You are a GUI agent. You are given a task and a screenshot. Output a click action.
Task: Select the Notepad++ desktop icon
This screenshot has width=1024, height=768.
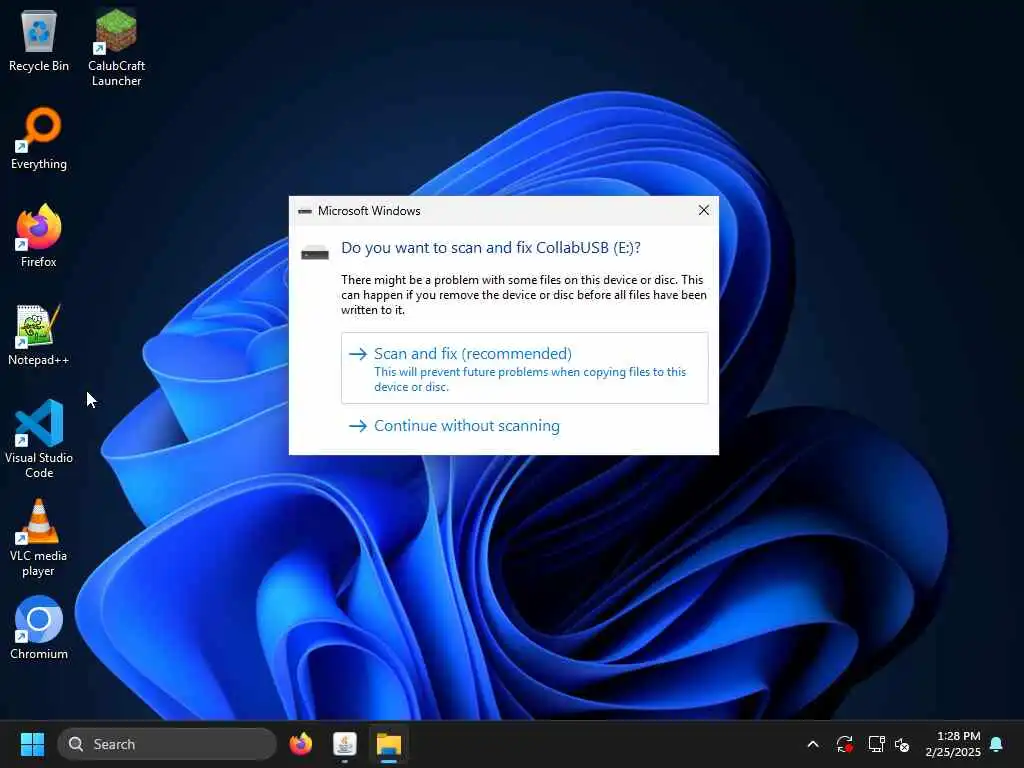(x=39, y=334)
